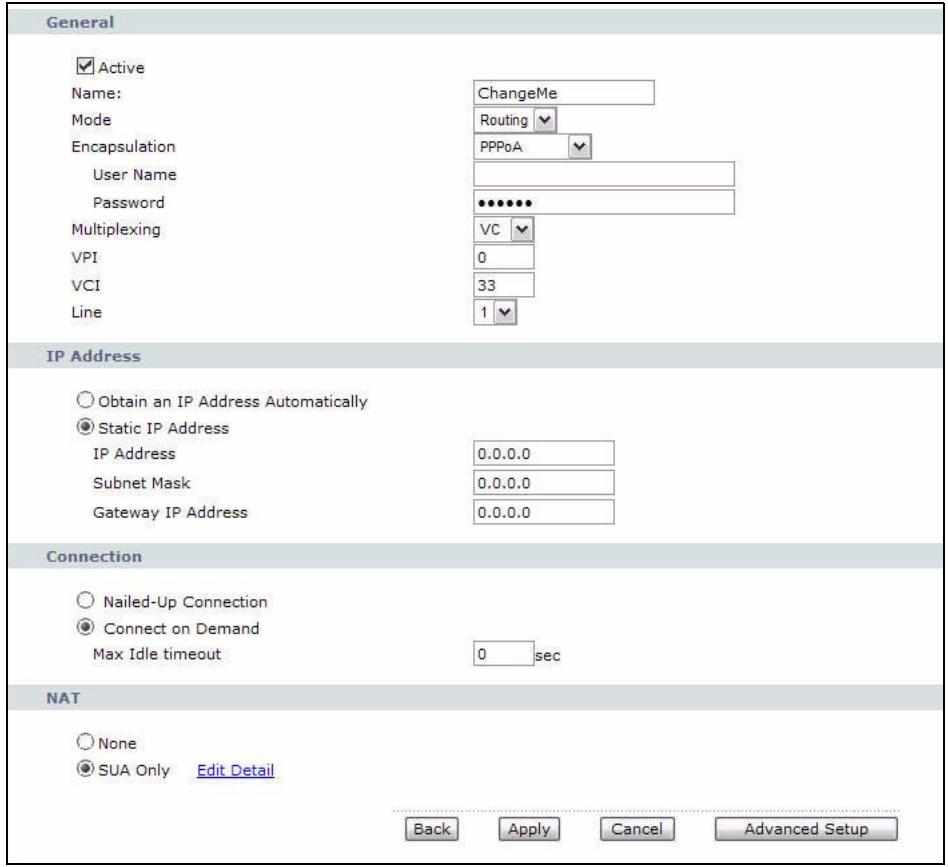Image resolution: width=948 pixels, height=867 pixels.
Task: Uncheck the Active checkbox
Action: click(x=85, y=66)
